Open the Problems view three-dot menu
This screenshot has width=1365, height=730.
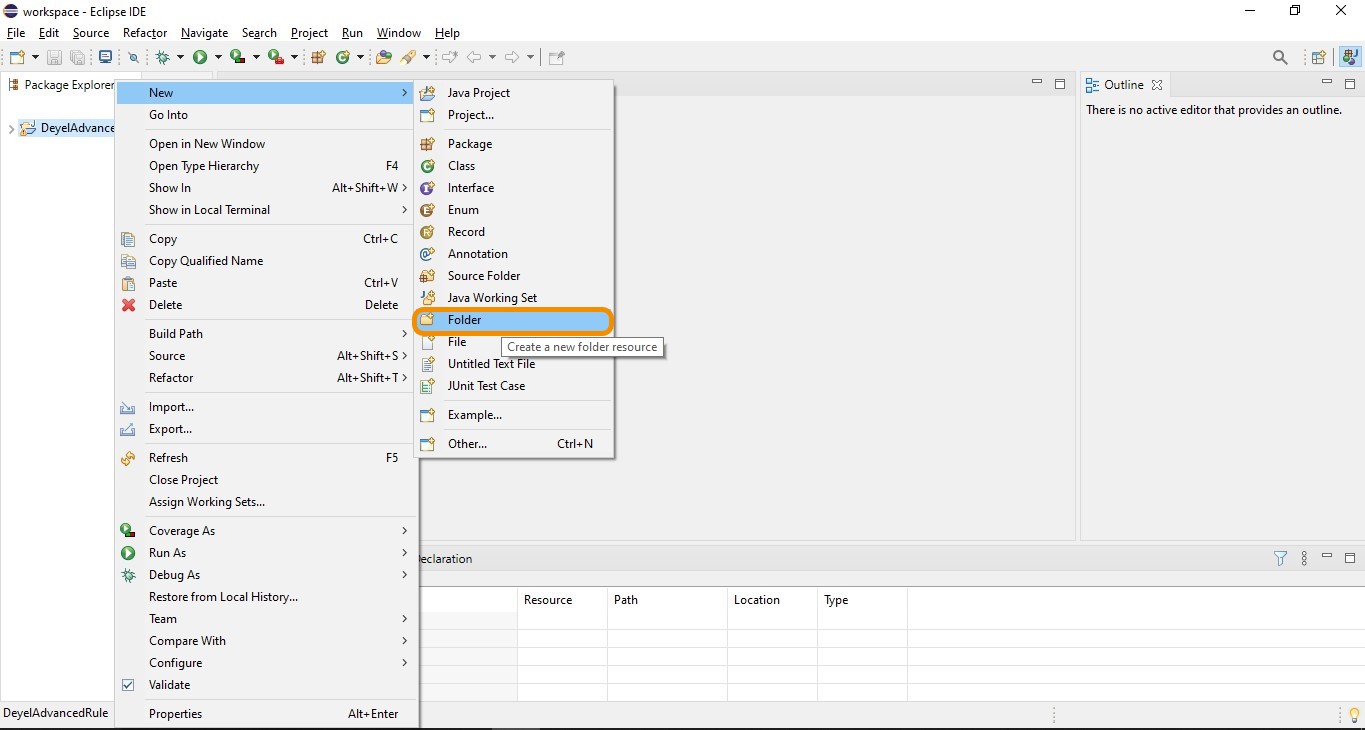[x=1304, y=559]
